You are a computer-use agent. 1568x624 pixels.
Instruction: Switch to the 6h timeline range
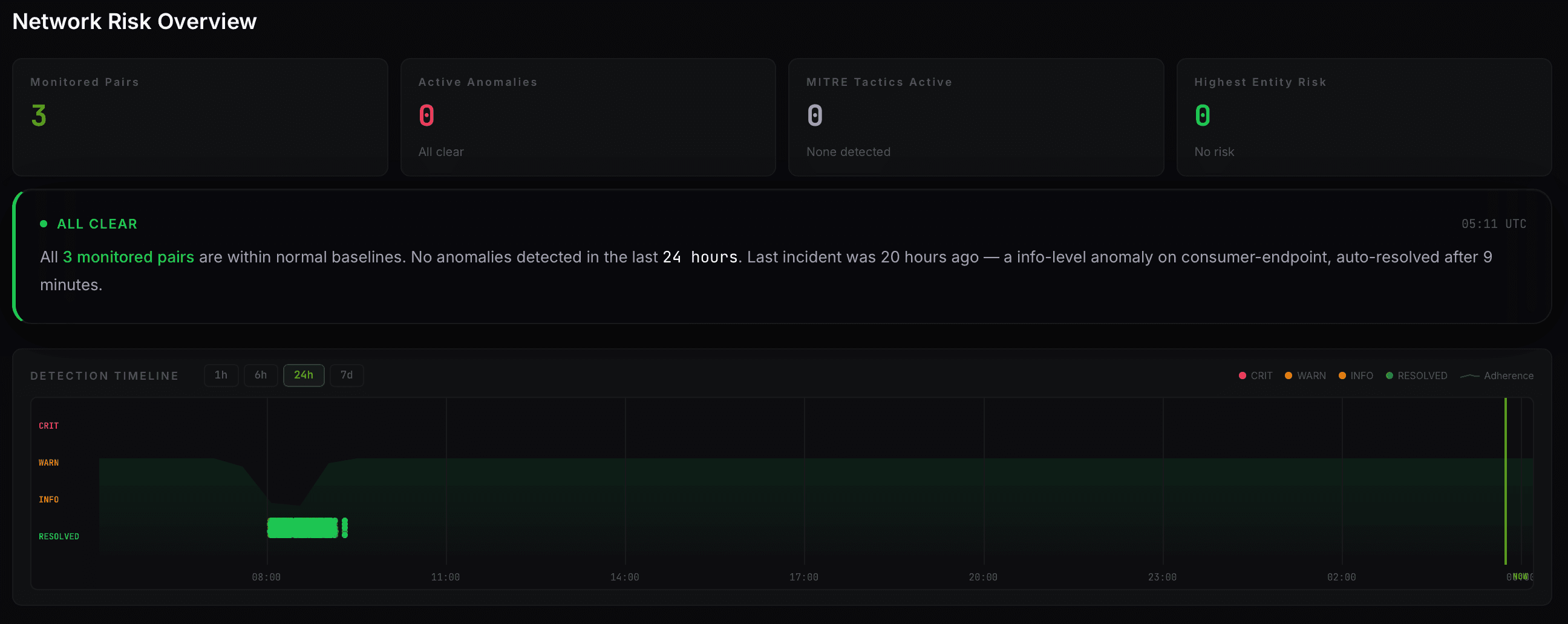point(261,375)
